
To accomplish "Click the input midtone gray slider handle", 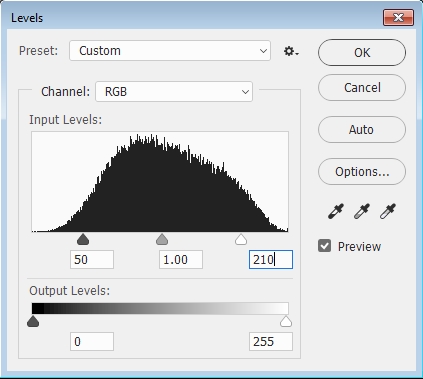I will (162, 239).
